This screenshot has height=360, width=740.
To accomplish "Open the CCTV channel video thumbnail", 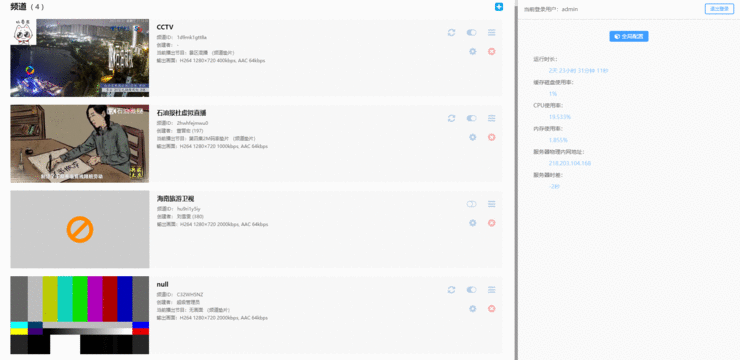I will click(80, 58).
